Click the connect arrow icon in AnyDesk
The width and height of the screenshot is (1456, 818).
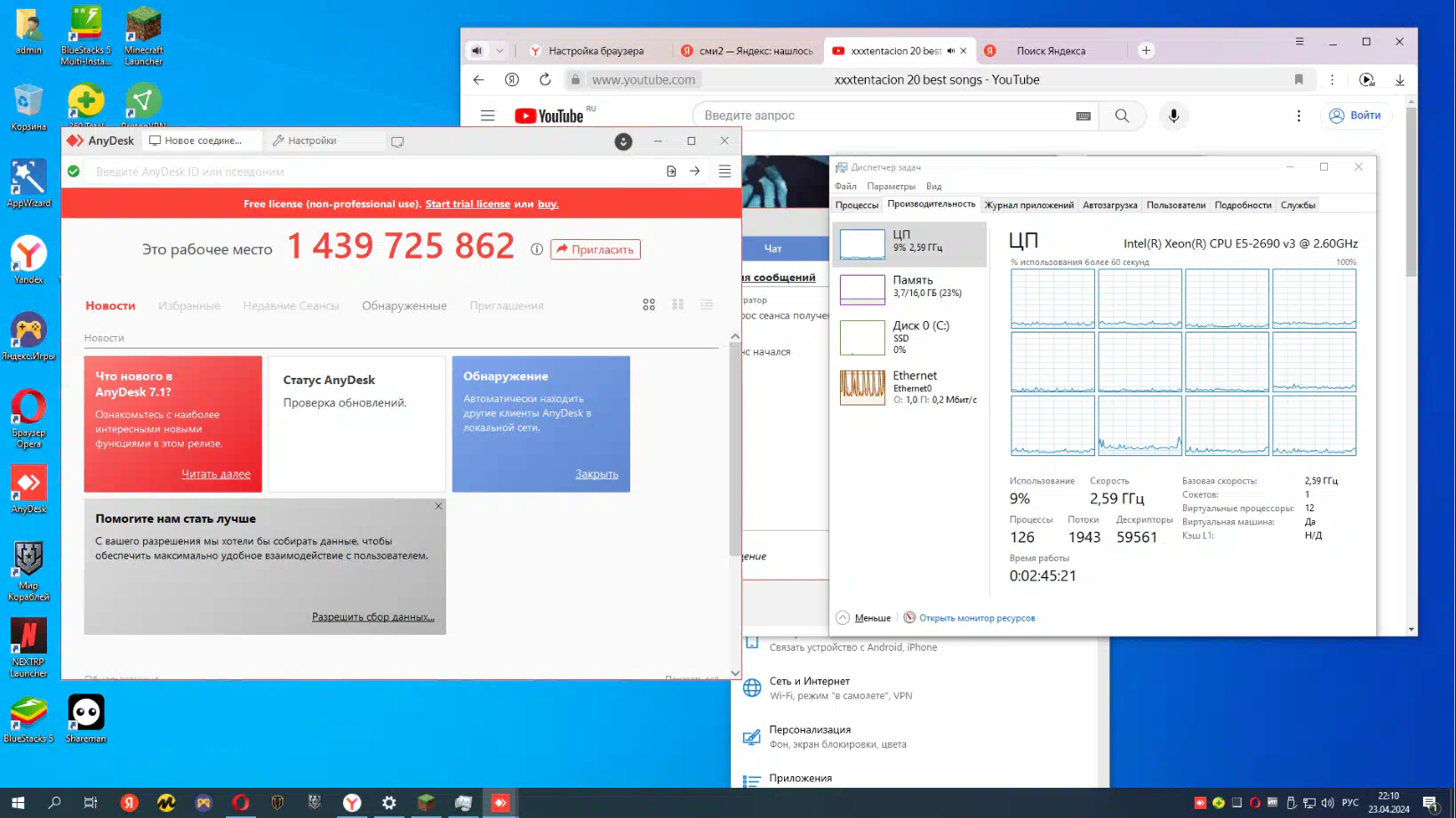(x=694, y=172)
